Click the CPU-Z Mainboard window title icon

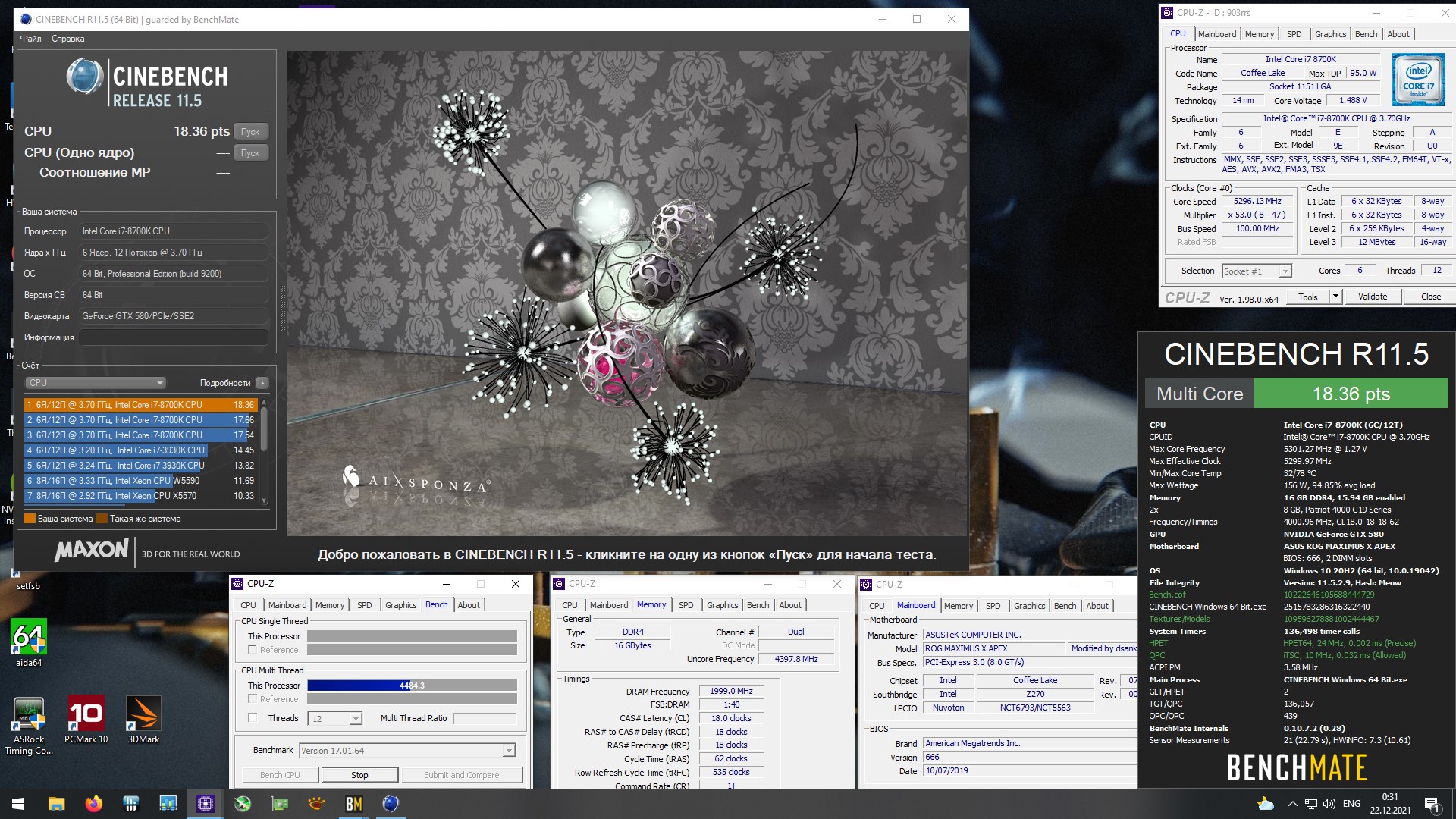tap(866, 584)
